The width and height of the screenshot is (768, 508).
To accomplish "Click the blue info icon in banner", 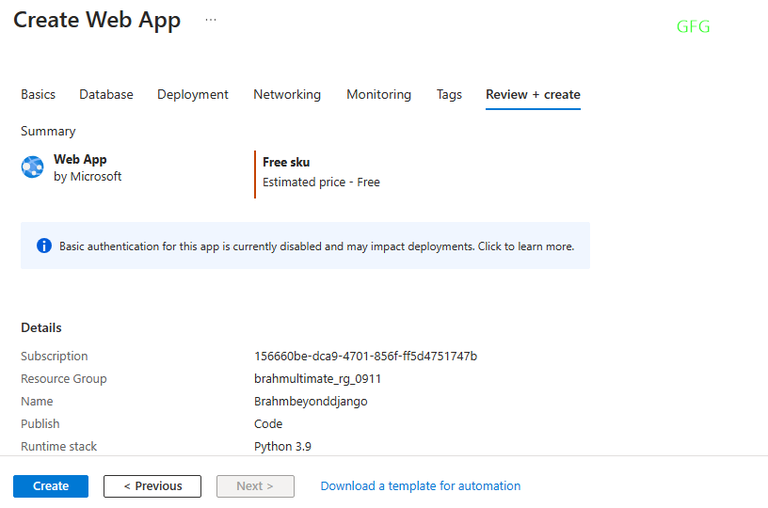I will [44, 245].
